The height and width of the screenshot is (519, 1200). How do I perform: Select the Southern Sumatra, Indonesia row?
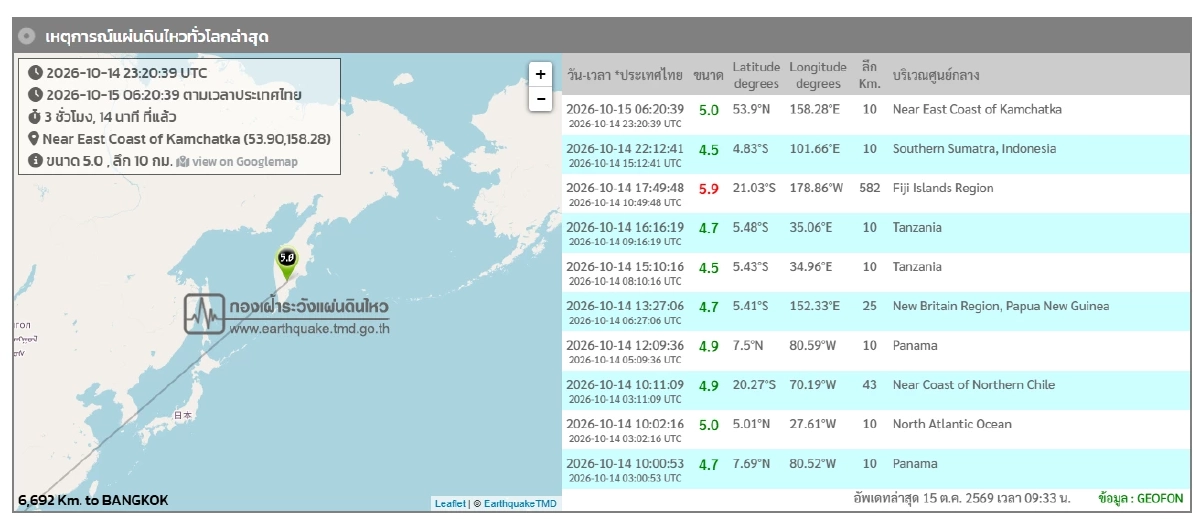coord(878,154)
